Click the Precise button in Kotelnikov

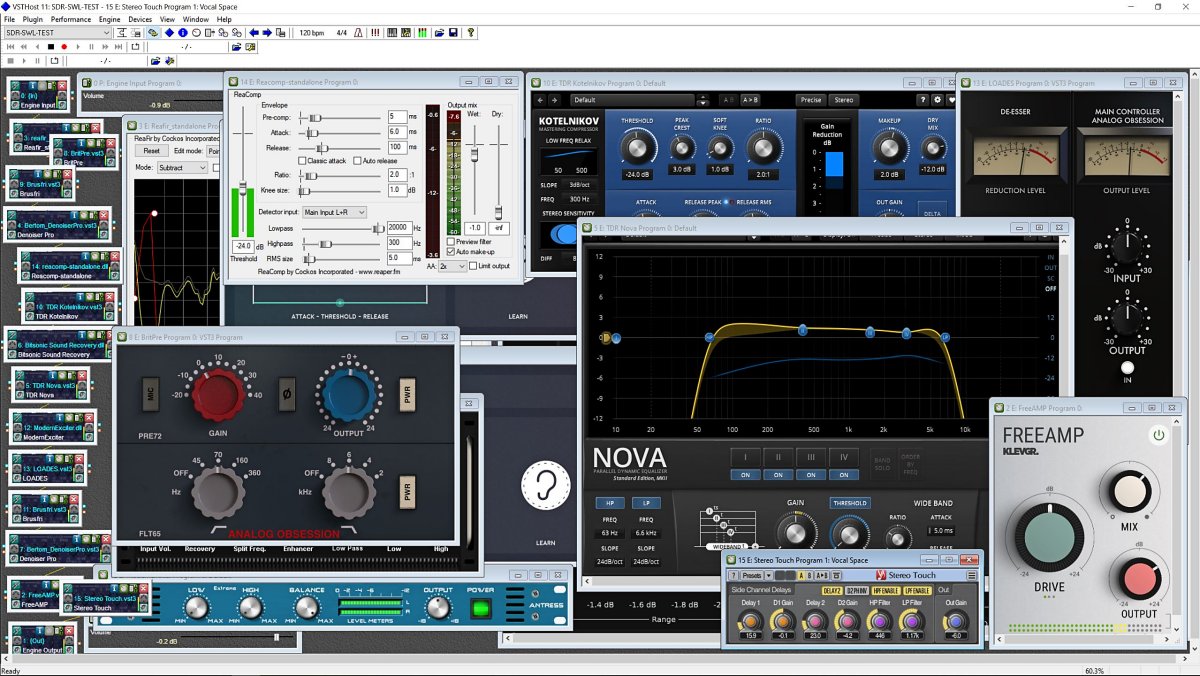810,100
